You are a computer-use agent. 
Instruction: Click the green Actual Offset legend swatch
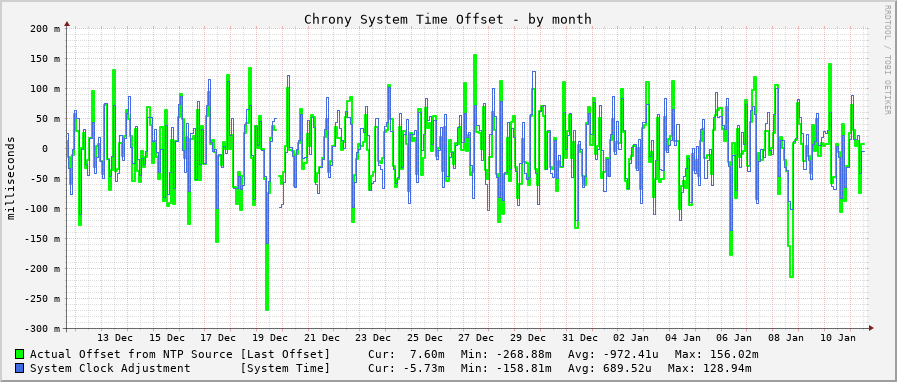(x=20, y=355)
